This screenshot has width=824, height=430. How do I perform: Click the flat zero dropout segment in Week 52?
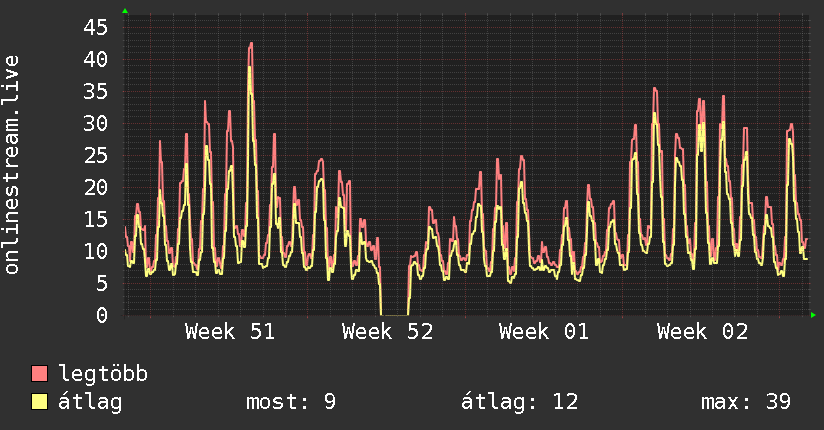(x=395, y=315)
